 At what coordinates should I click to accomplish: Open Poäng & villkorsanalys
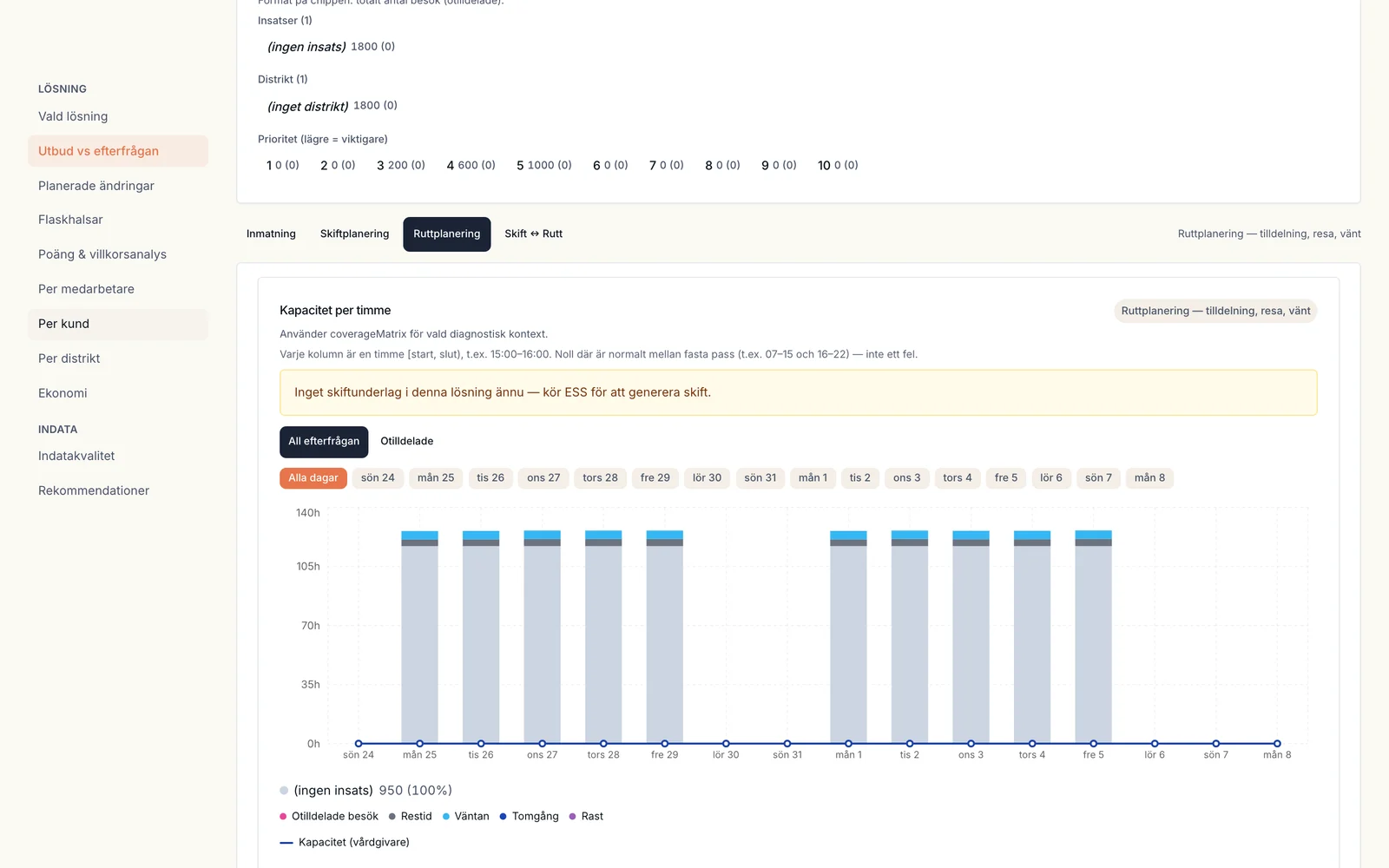tap(118, 254)
